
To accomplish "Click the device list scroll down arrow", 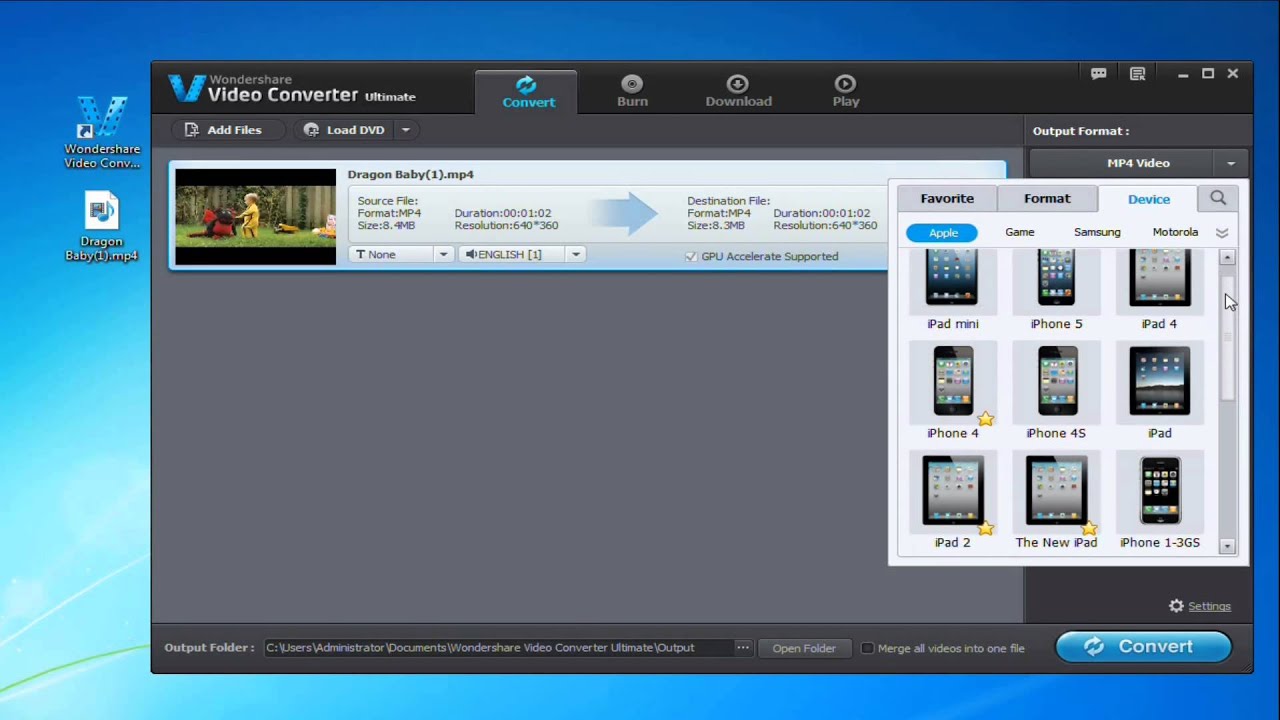I will [1227, 547].
